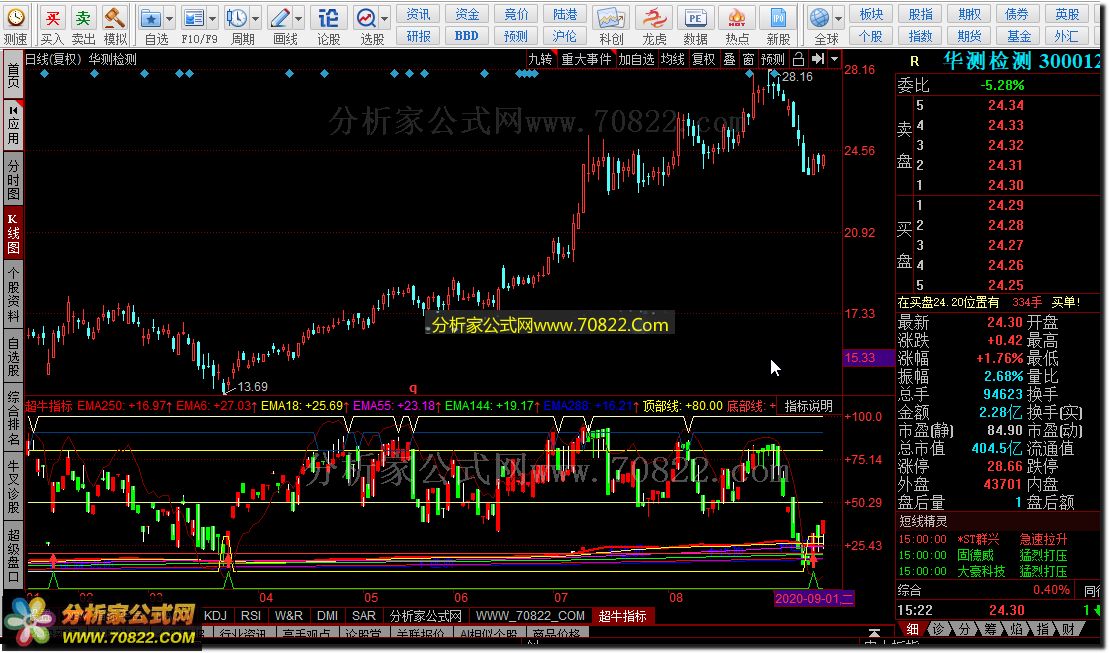Open 指标说明 indicator description
The height and width of the screenshot is (653, 1110).
click(x=808, y=406)
